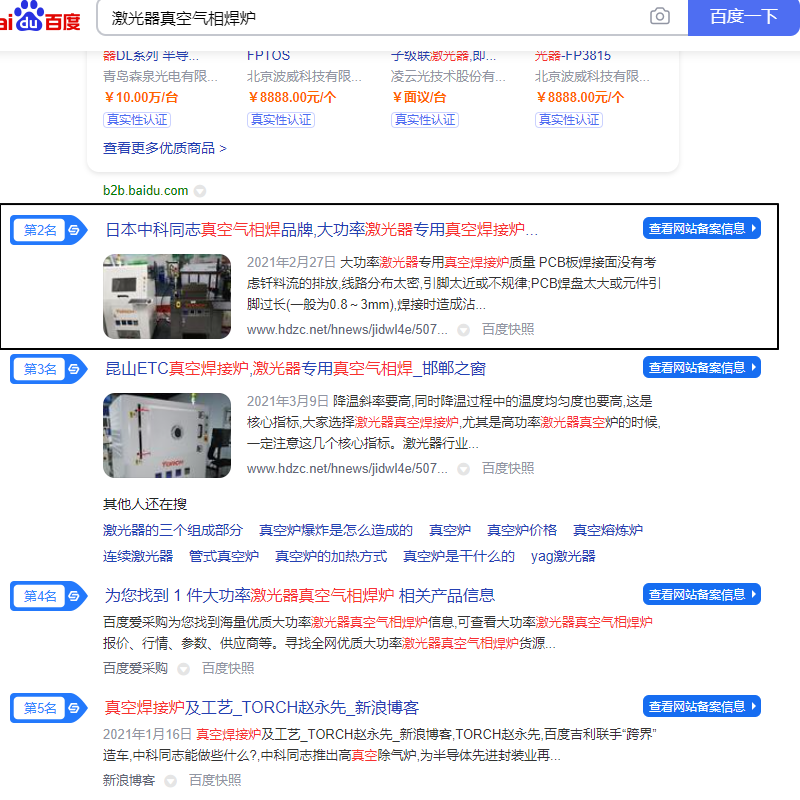Open 真空焊接炉及工艺_TORCH赵永先 result title
800x800 pixels.
point(261,708)
